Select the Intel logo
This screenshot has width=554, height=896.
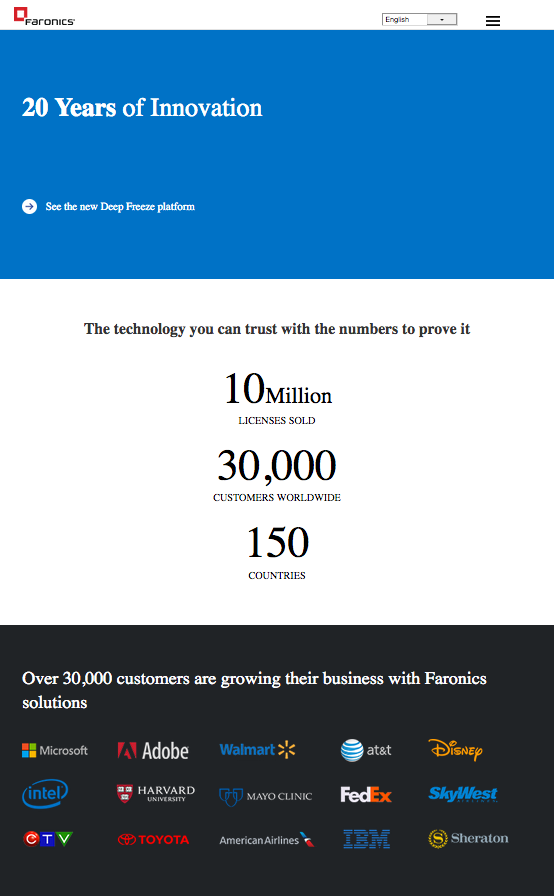(45, 794)
